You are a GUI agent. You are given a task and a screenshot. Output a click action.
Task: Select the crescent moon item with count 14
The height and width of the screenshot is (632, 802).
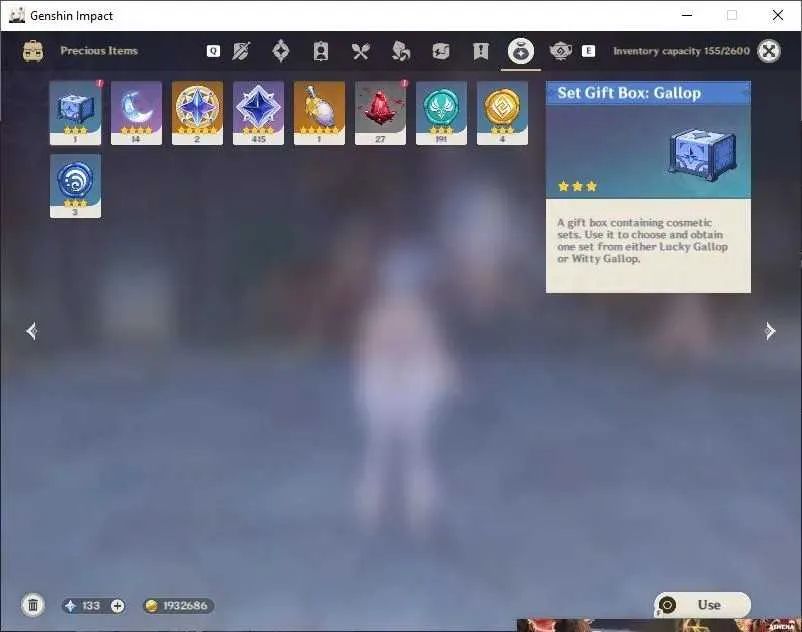point(136,112)
